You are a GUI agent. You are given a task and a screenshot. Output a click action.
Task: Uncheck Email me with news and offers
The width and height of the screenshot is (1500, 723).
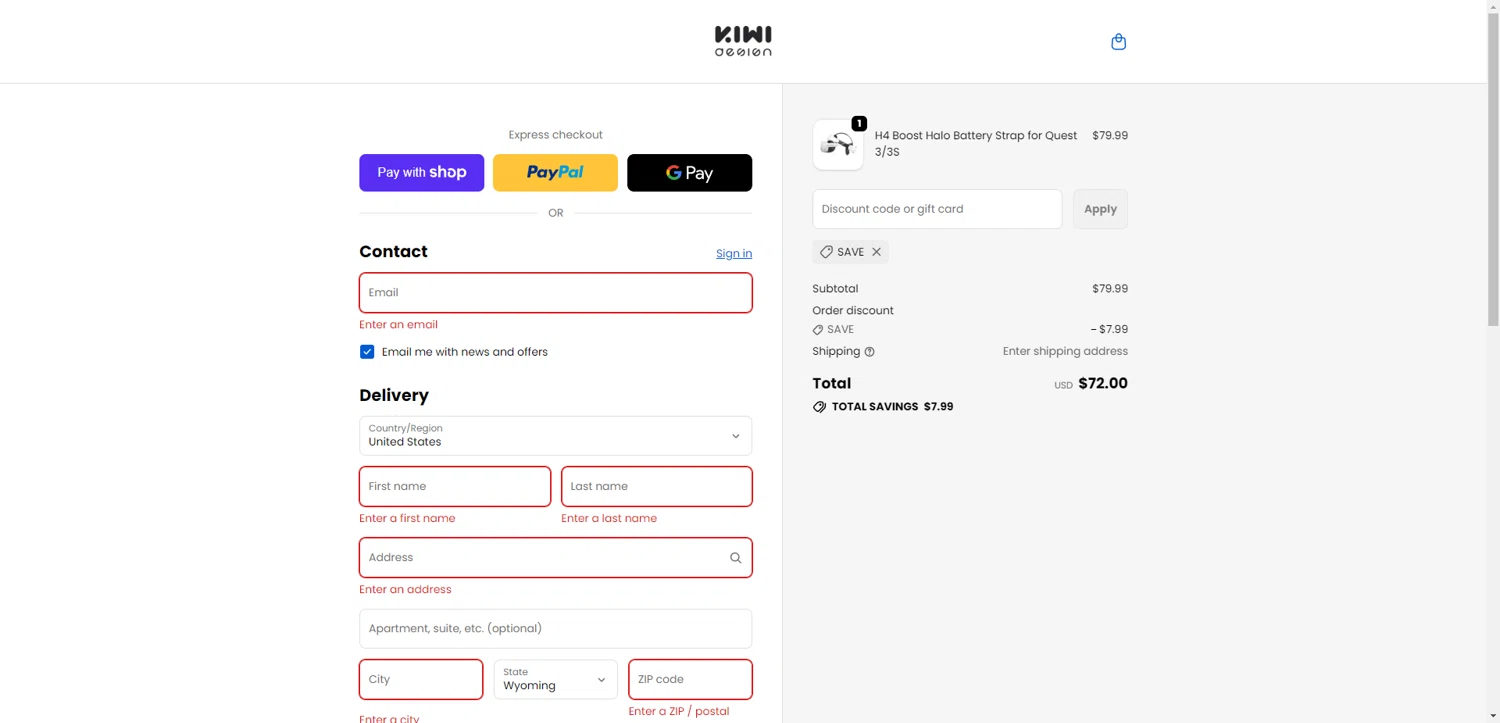[x=367, y=352]
